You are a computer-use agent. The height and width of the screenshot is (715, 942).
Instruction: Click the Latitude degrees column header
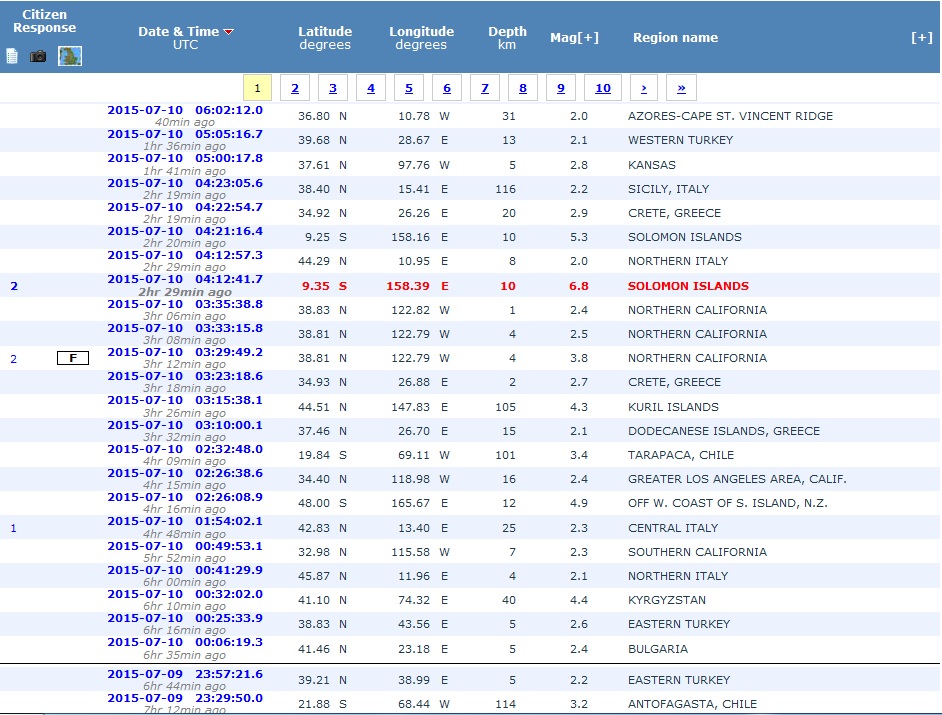pos(325,37)
